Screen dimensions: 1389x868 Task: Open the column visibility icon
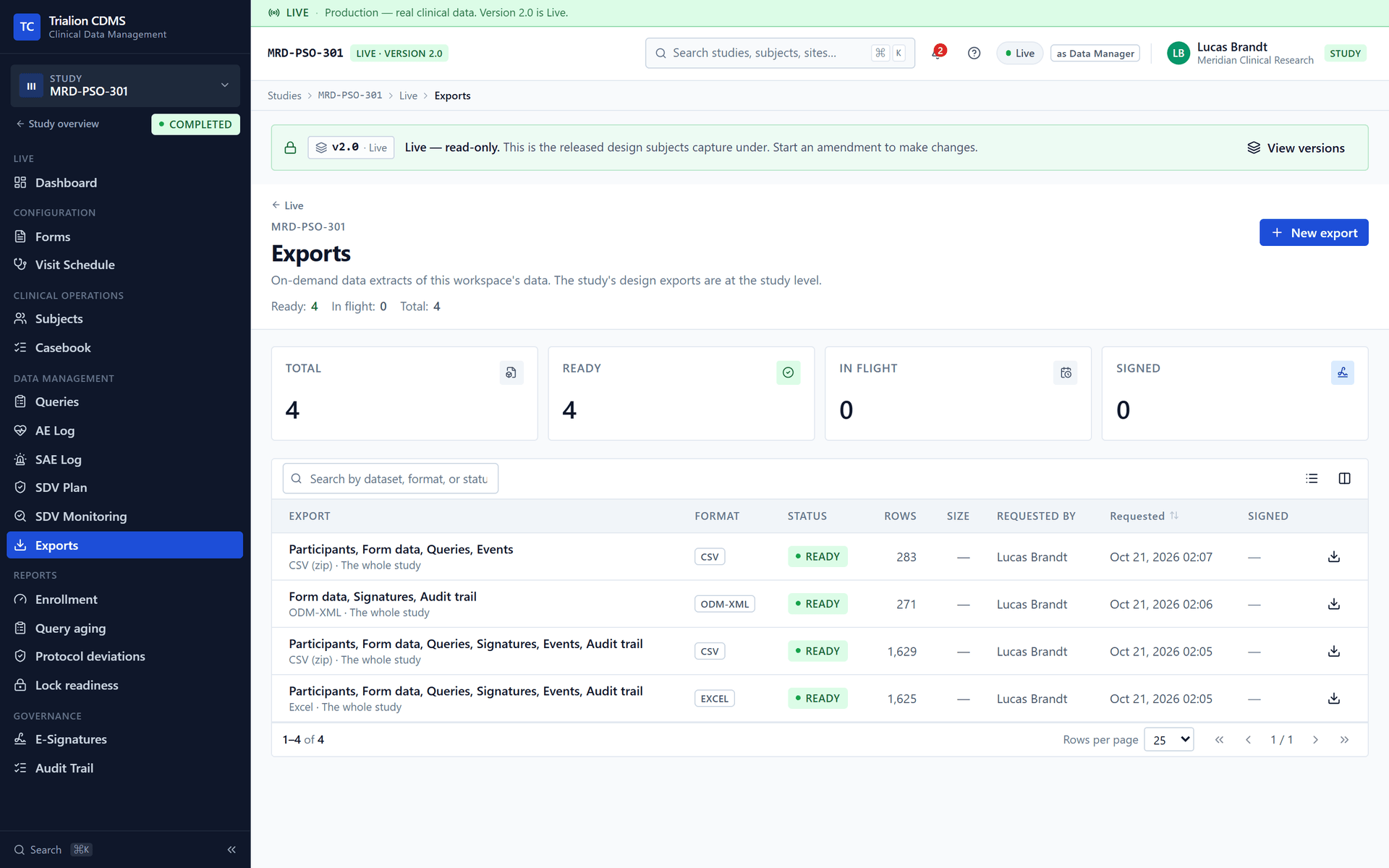pyautogui.click(x=1344, y=478)
